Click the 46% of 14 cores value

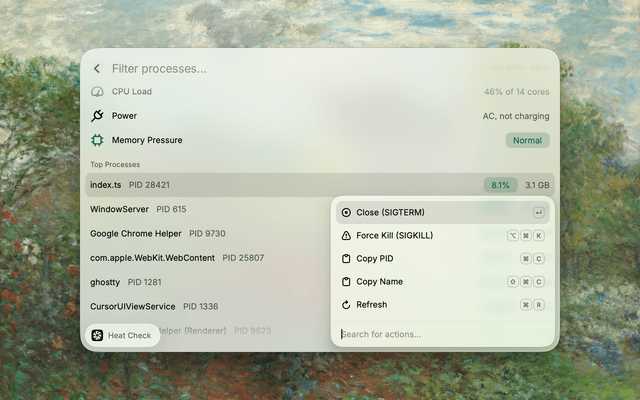(x=517, y=92)
